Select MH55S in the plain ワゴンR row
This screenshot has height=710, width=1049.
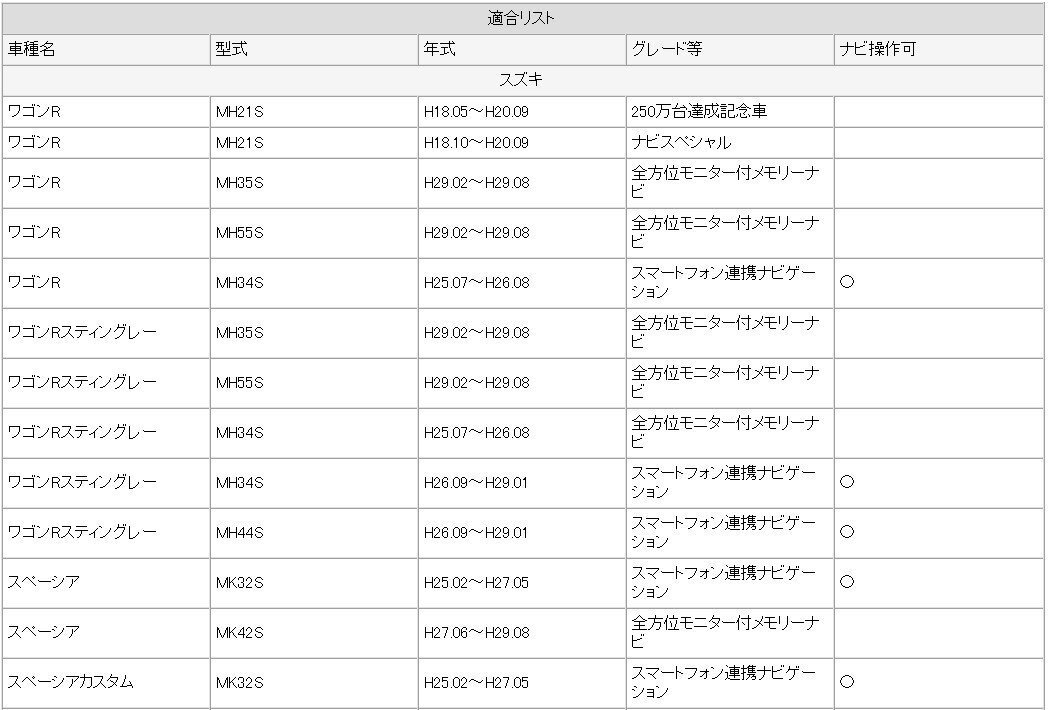(x=240, y=233)
